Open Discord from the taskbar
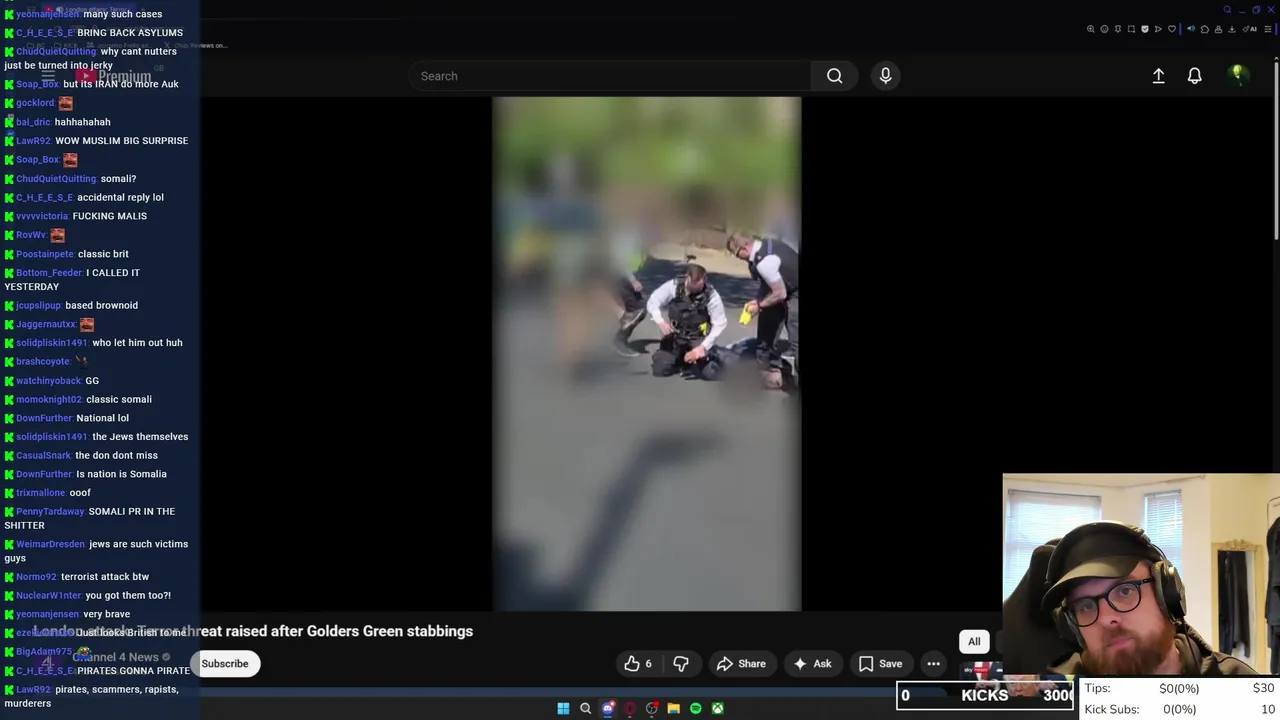Image resolution: width=1280 pixels, height=720 pixels. [x=608, y=708]
